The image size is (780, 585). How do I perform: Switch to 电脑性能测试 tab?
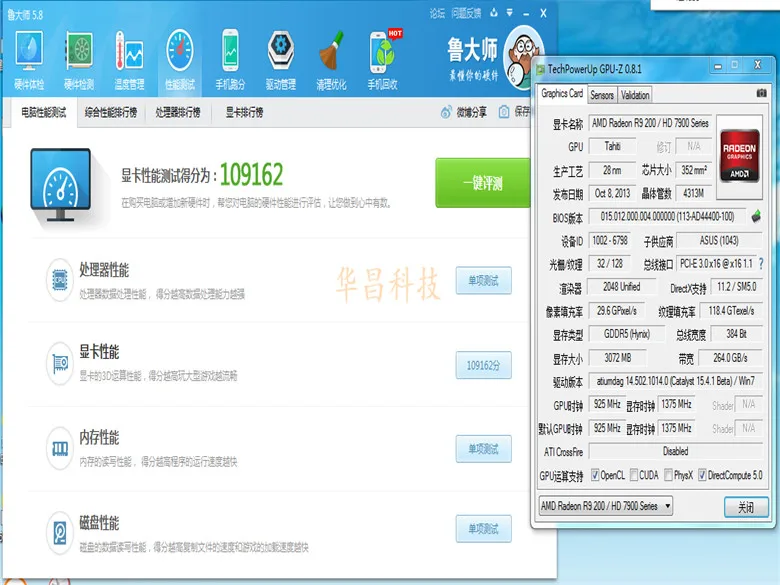(x=44, y=112)
